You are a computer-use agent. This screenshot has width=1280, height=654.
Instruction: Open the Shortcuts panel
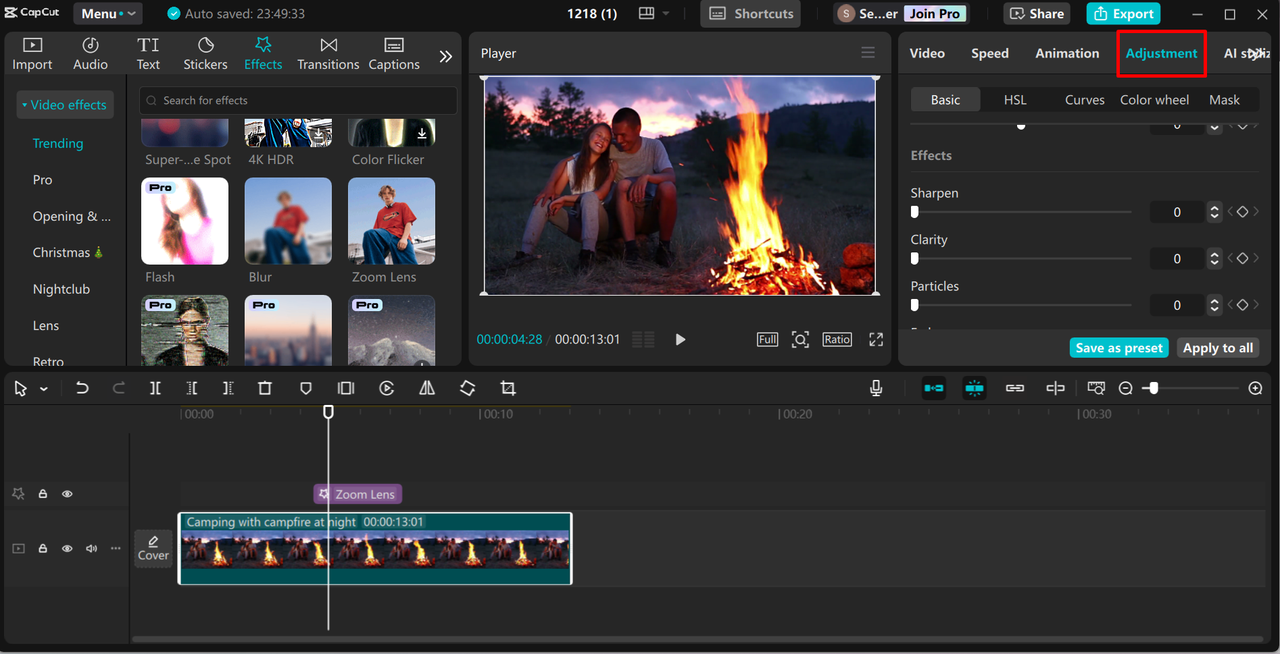750,14
